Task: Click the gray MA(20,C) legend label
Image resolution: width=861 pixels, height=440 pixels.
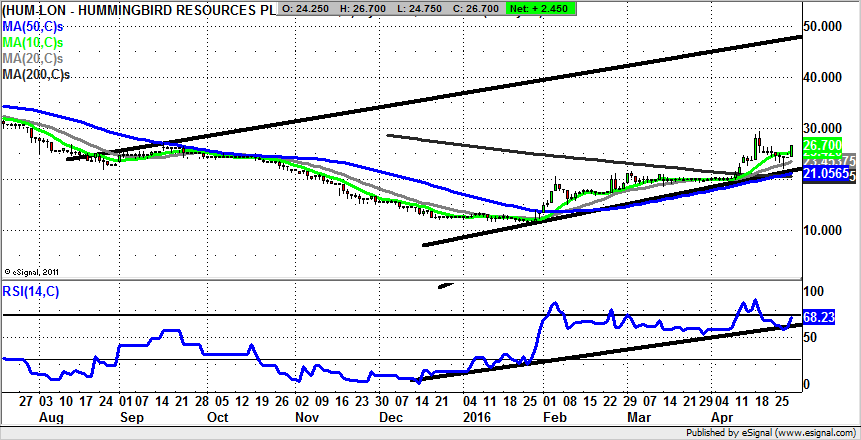Action: [x=34, y=58]
